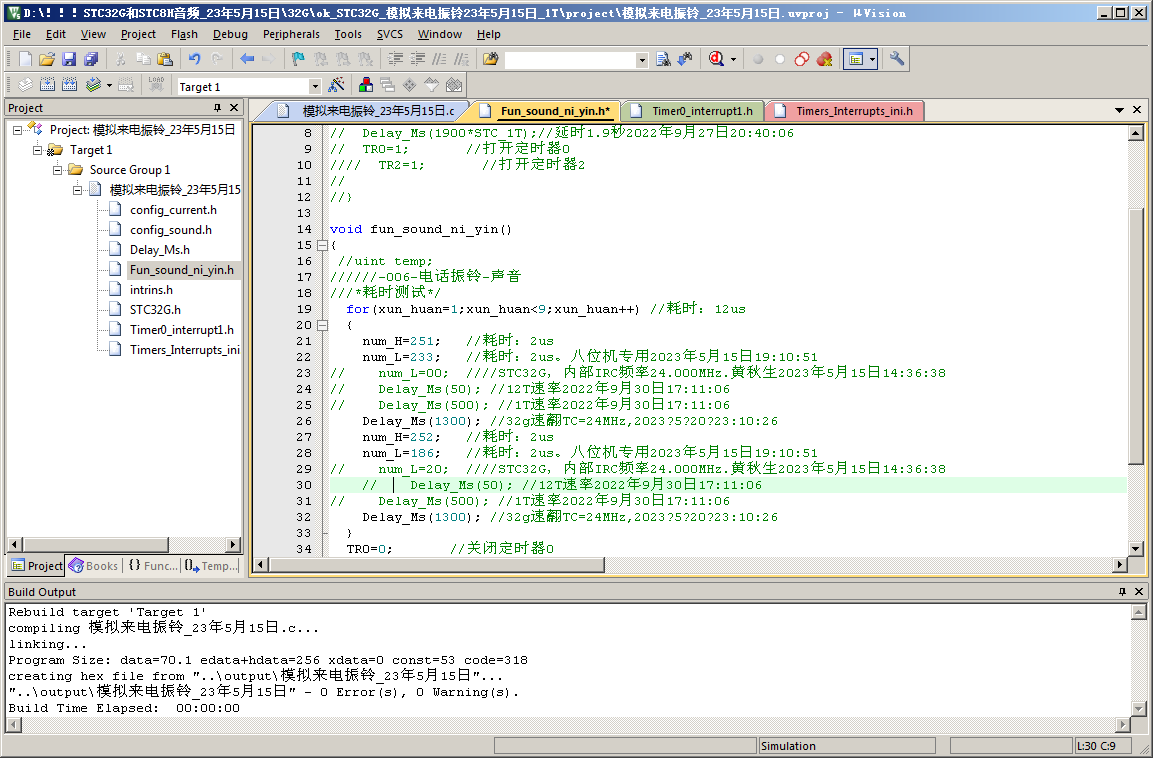Insert or remove a bookmark flag
1153x758 pixels.
pos(298,59)
